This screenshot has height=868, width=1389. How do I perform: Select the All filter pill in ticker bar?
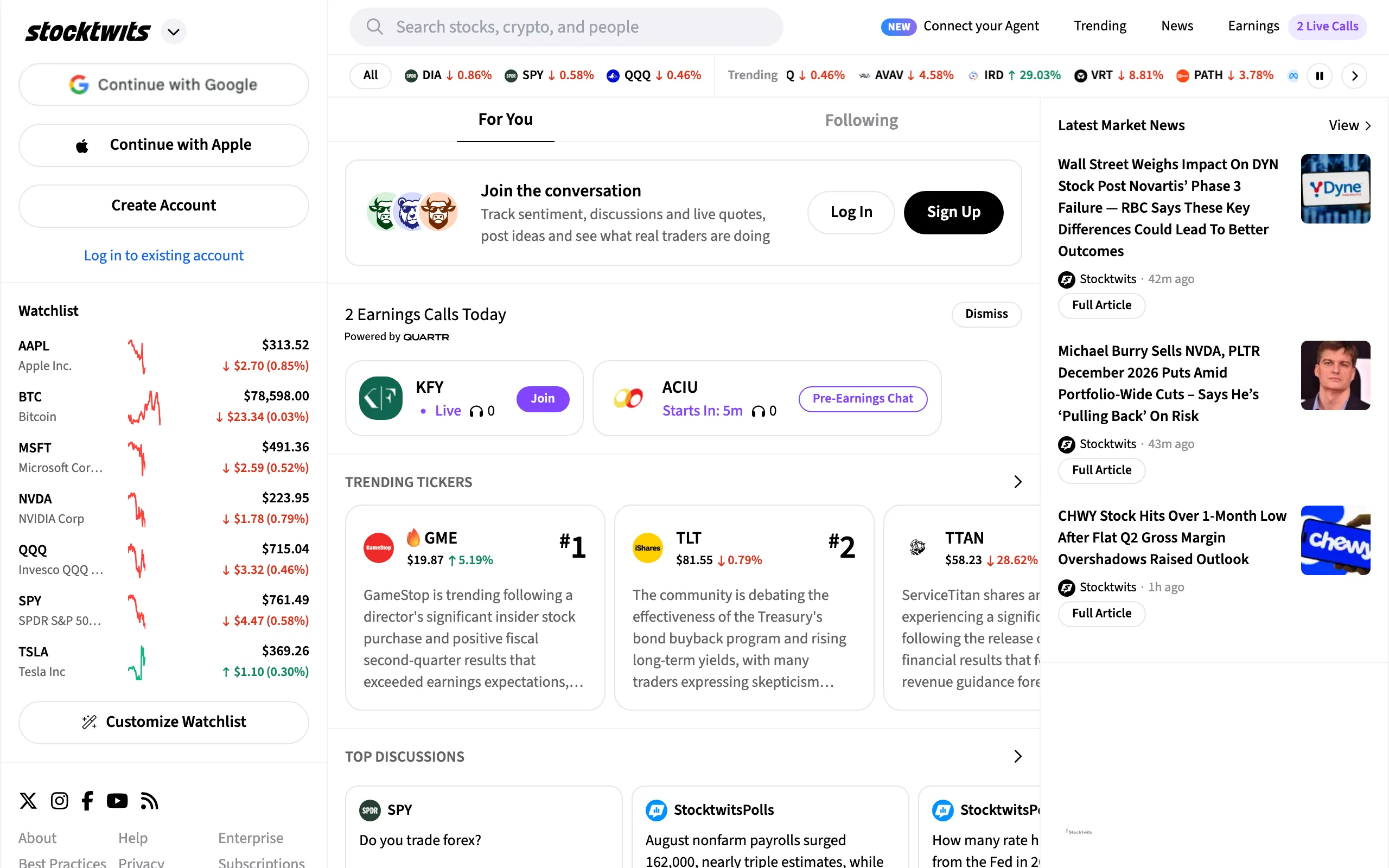tap(370, 75)
